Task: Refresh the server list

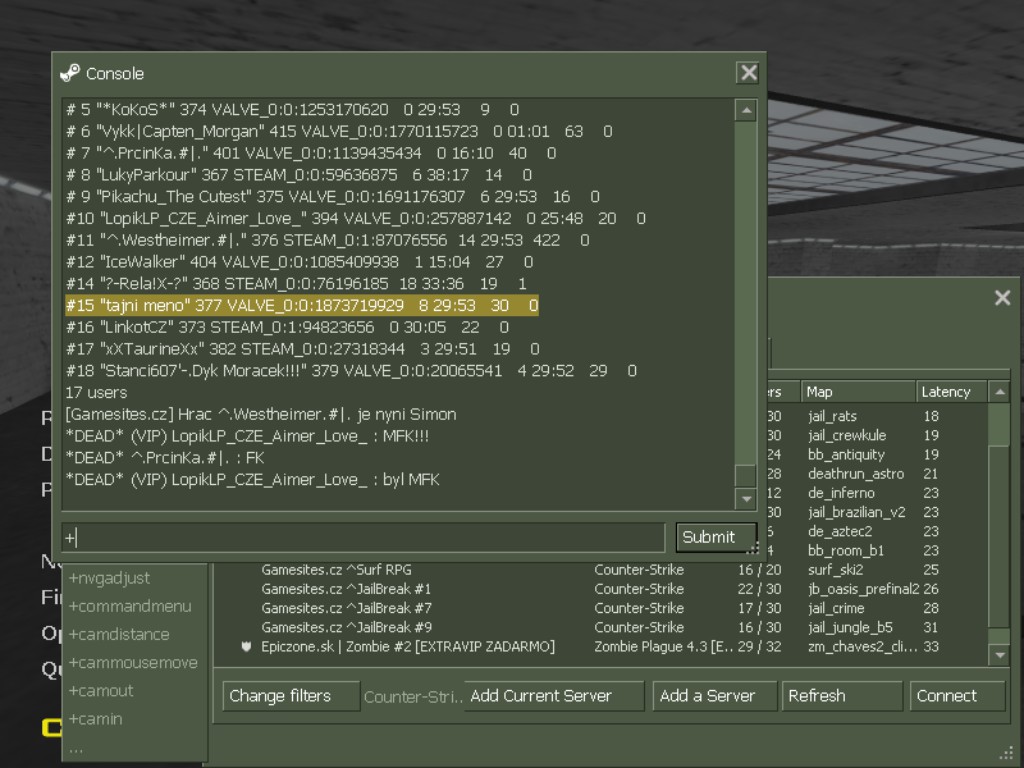Action: click(x=842, y=696)
